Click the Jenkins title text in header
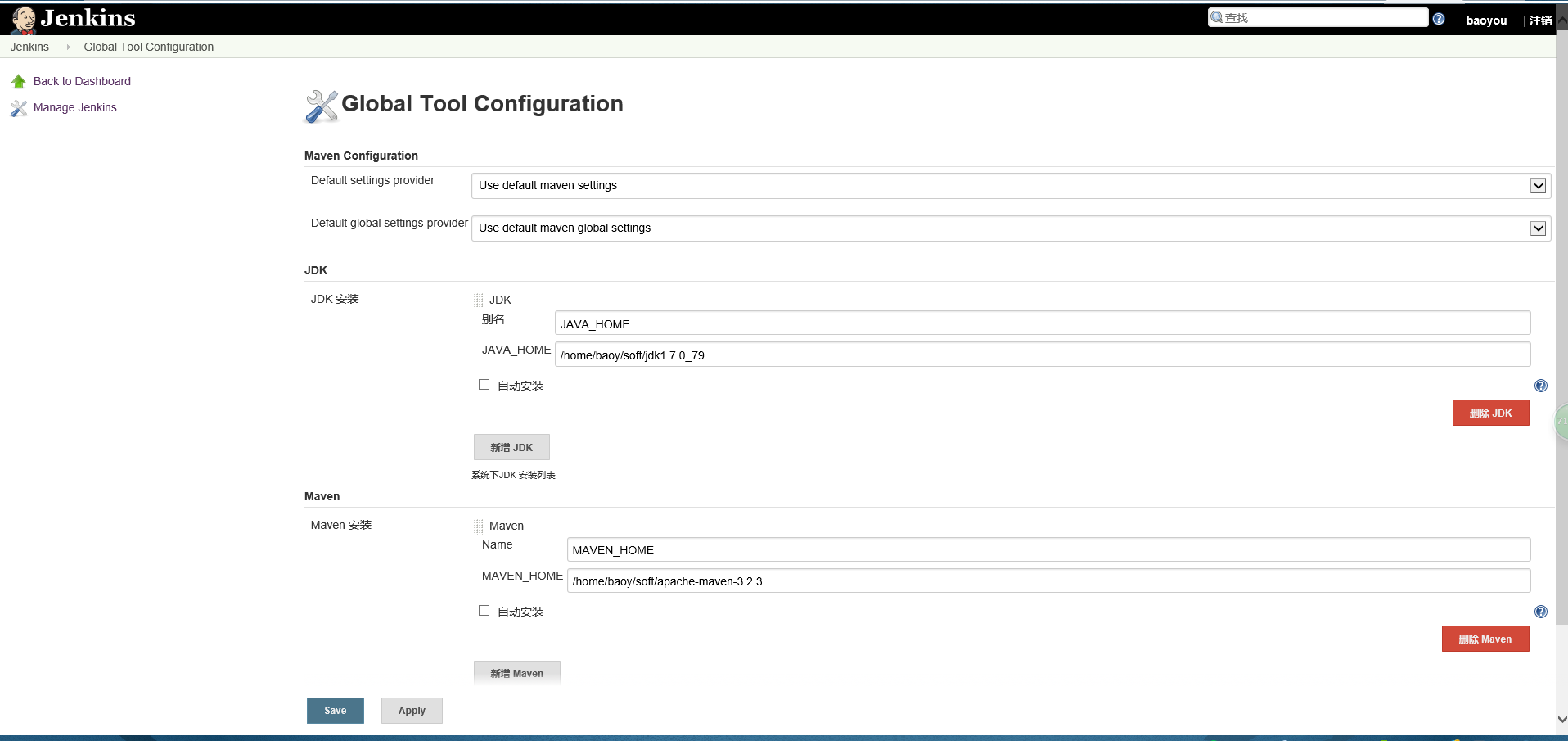The width and height of the screenshot is (1568, 741). 88,18
